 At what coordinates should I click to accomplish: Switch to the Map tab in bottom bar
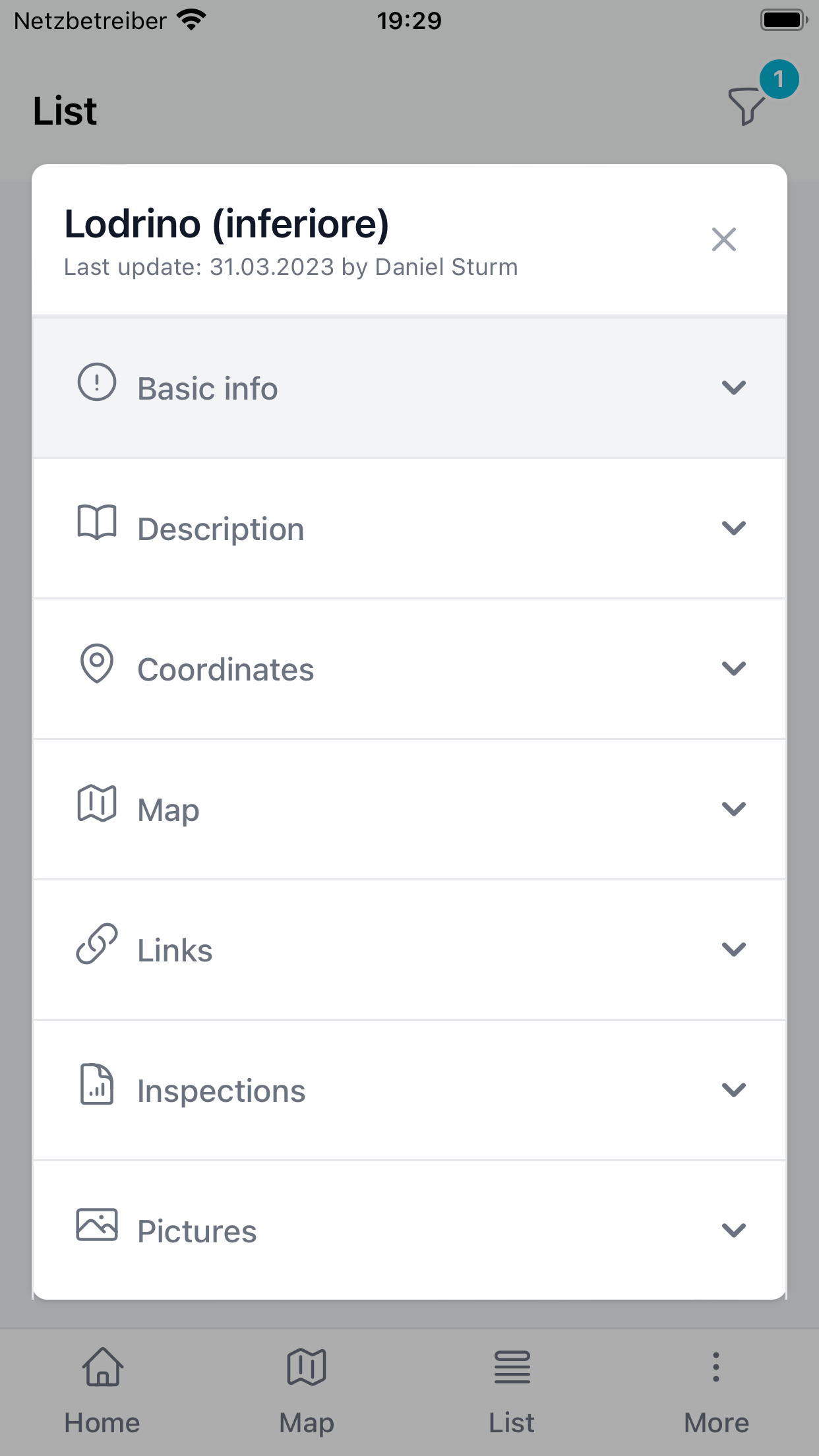[x=307, y=1391]
